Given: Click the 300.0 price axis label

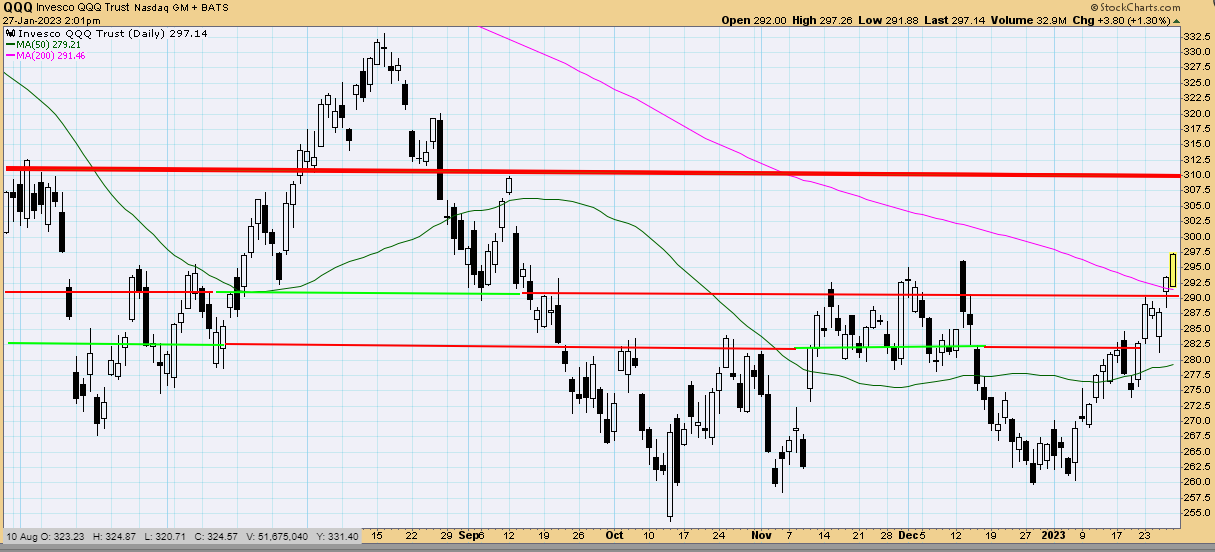Looking at the screenshot, I should tap(1197, 236).
